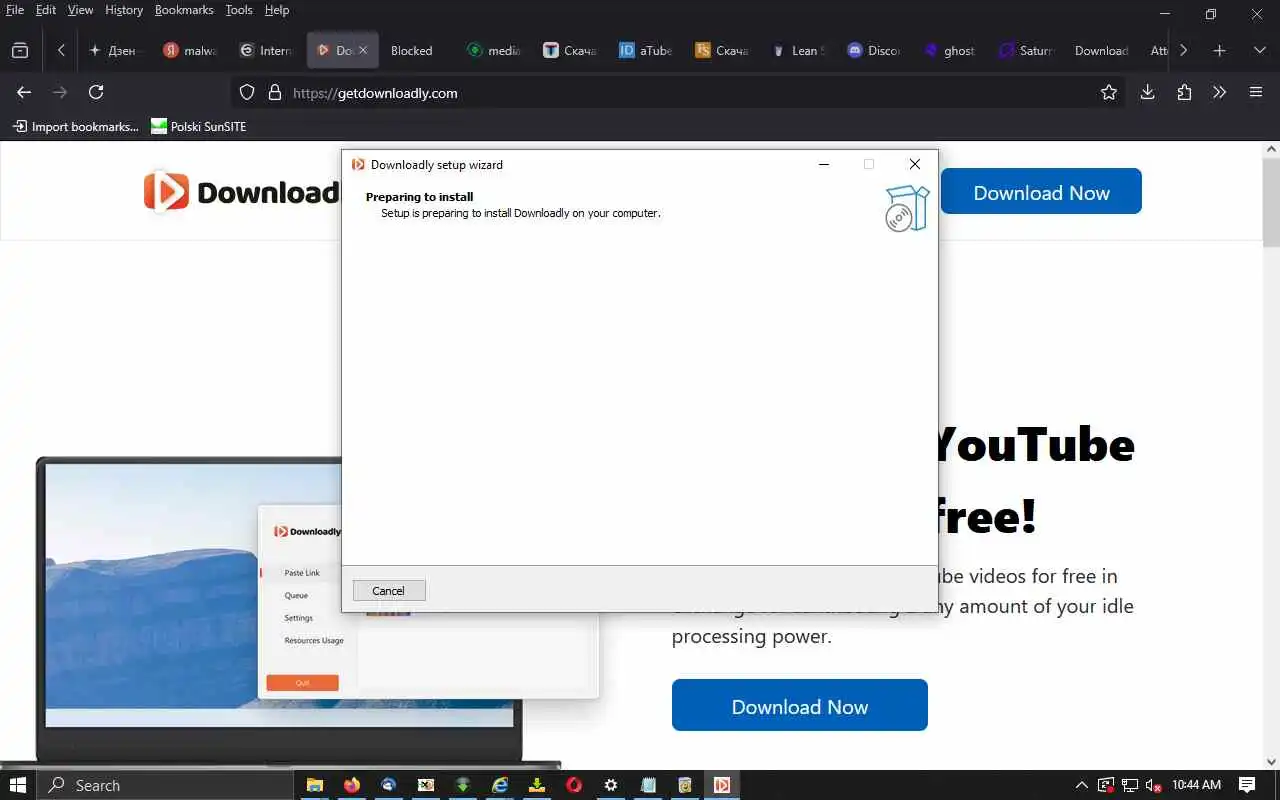
Task: Switch to the ghost tab
Action: pos(949,50)
